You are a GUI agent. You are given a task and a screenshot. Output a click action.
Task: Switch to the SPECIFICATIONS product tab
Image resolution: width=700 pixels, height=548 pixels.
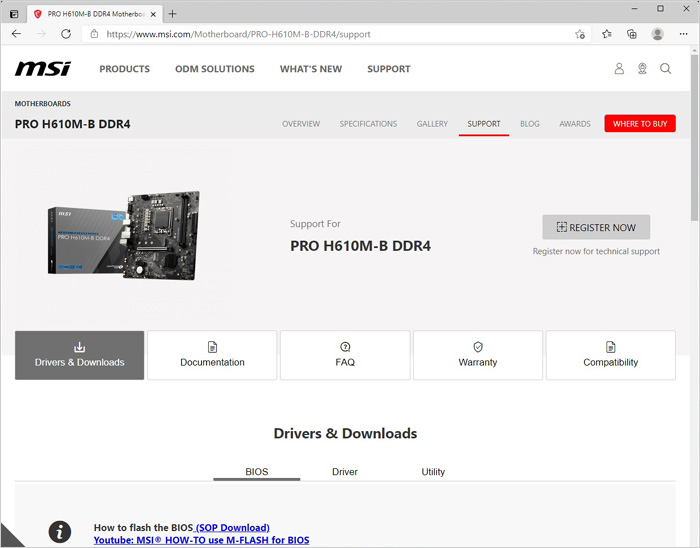pyautogui.click(x=368, y=124)
